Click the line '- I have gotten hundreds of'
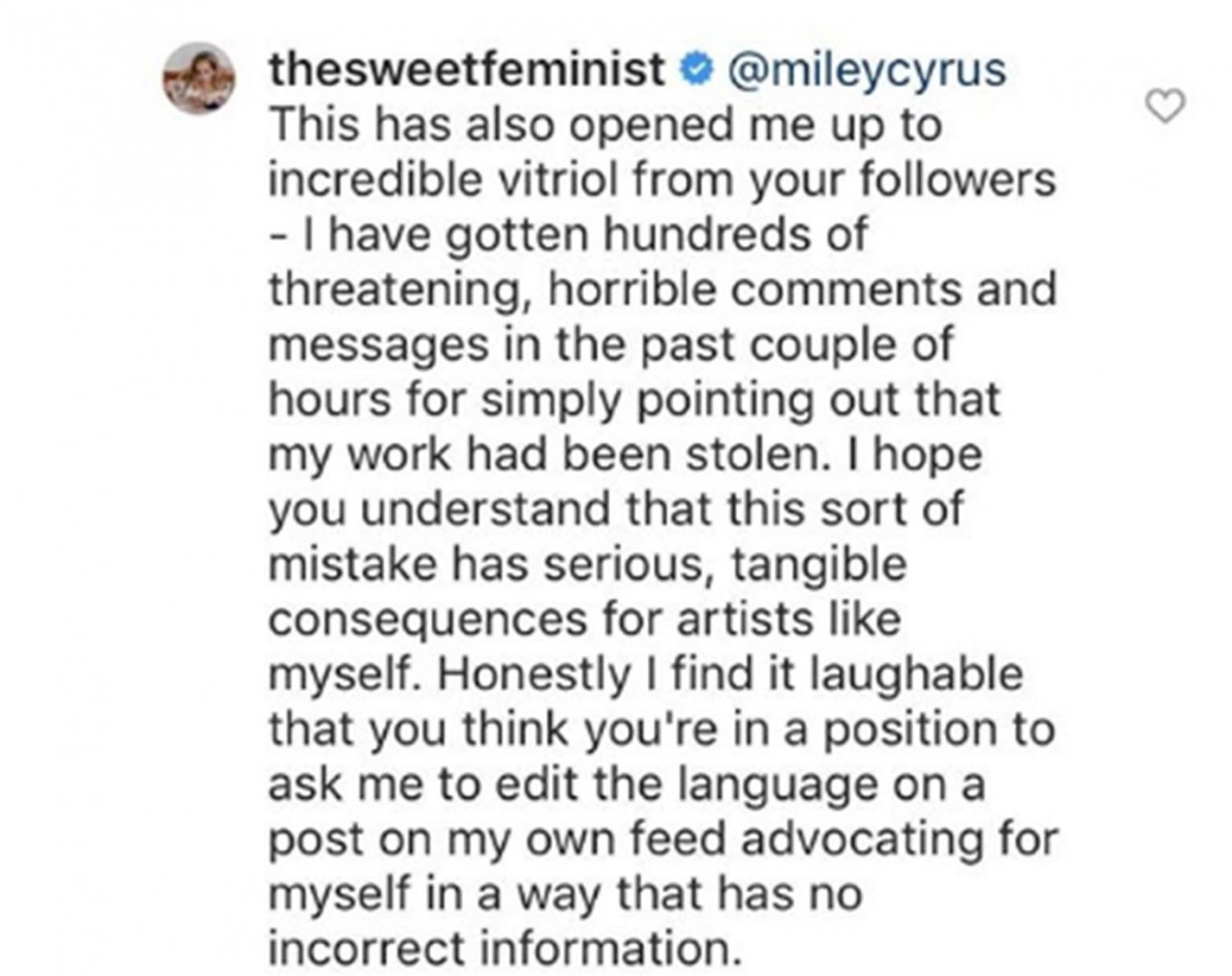 568,235
